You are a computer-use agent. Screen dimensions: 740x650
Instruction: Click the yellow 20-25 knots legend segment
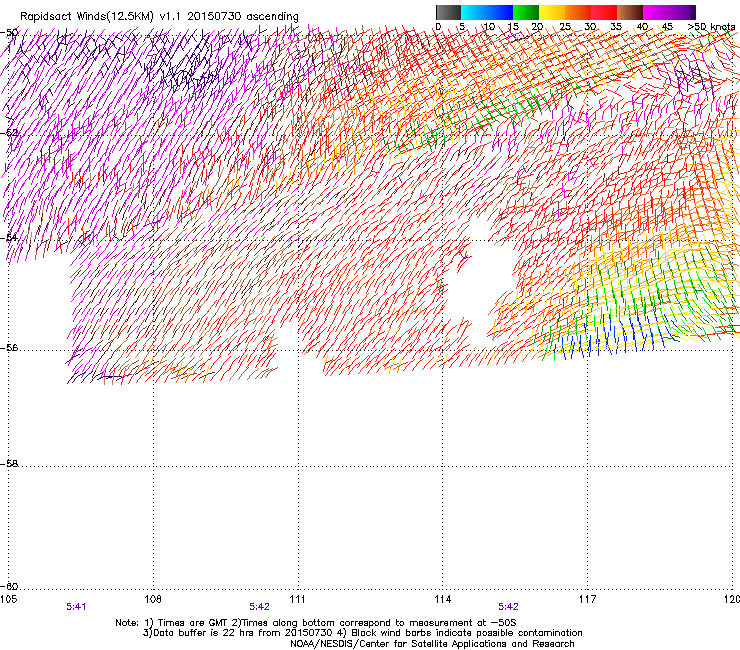point(552,12)
